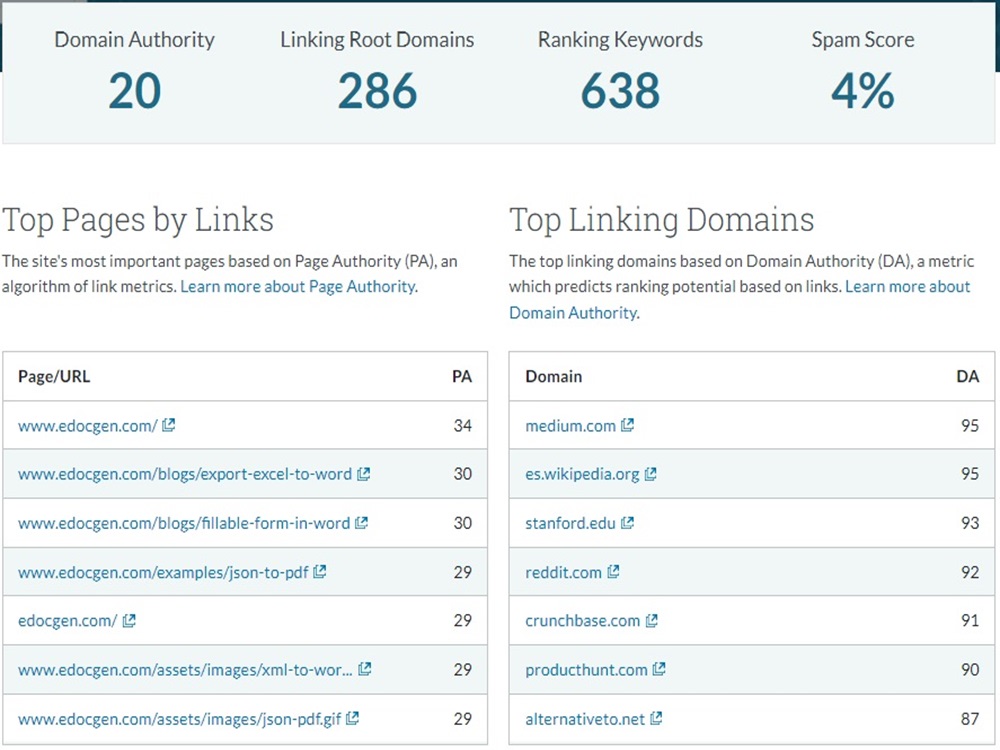Image resolution: width=1000 pixels, height=750 pixels.
Task: Click the Domain Authority metric label
Action: click(135, 40)
